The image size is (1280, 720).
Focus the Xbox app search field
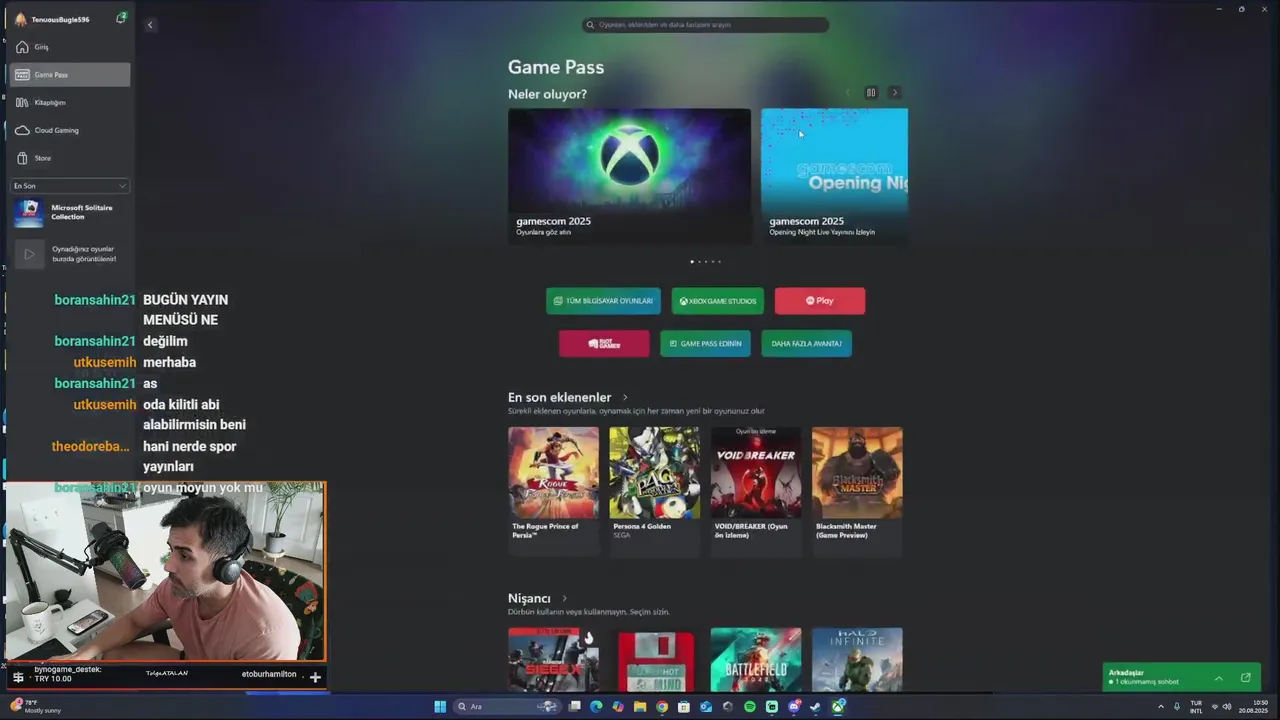705,25
